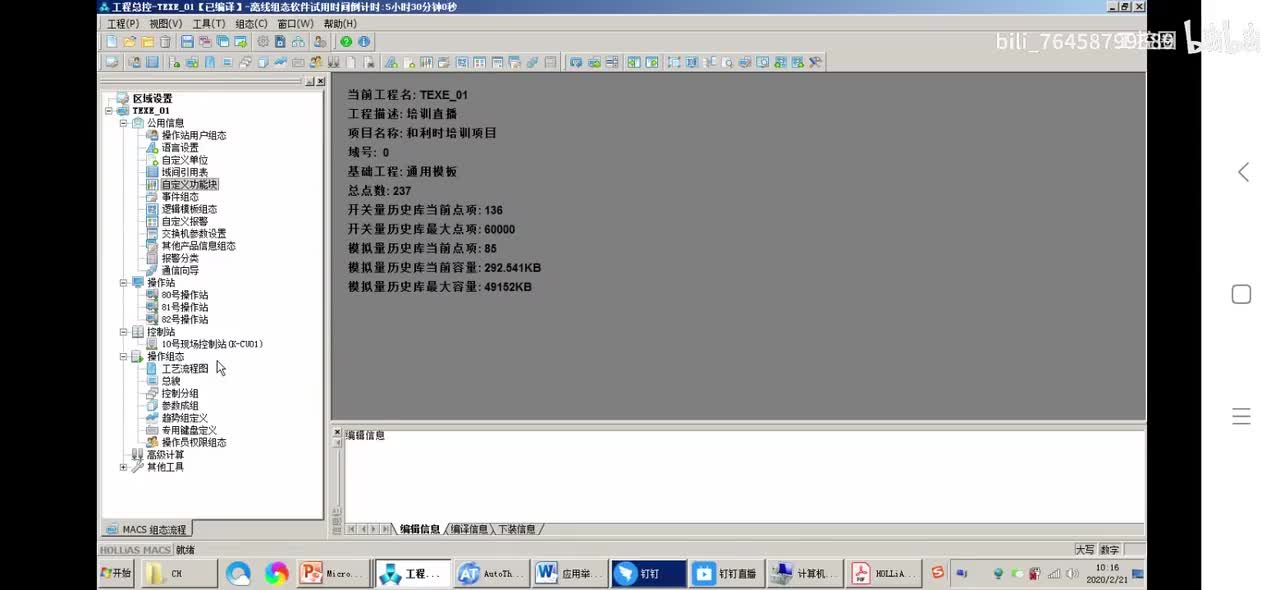The image size is (1280, 590).
Task: Select 语言设置 in project tree
Action: tap(180, 148)
